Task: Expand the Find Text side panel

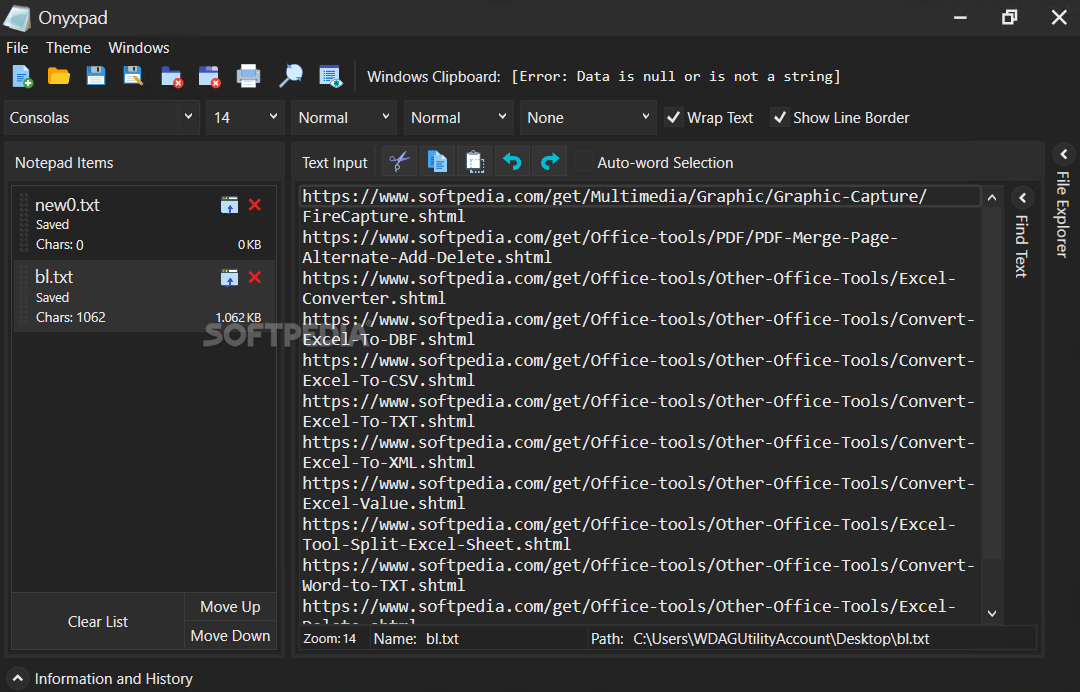Action: (x=1023, y=198)
